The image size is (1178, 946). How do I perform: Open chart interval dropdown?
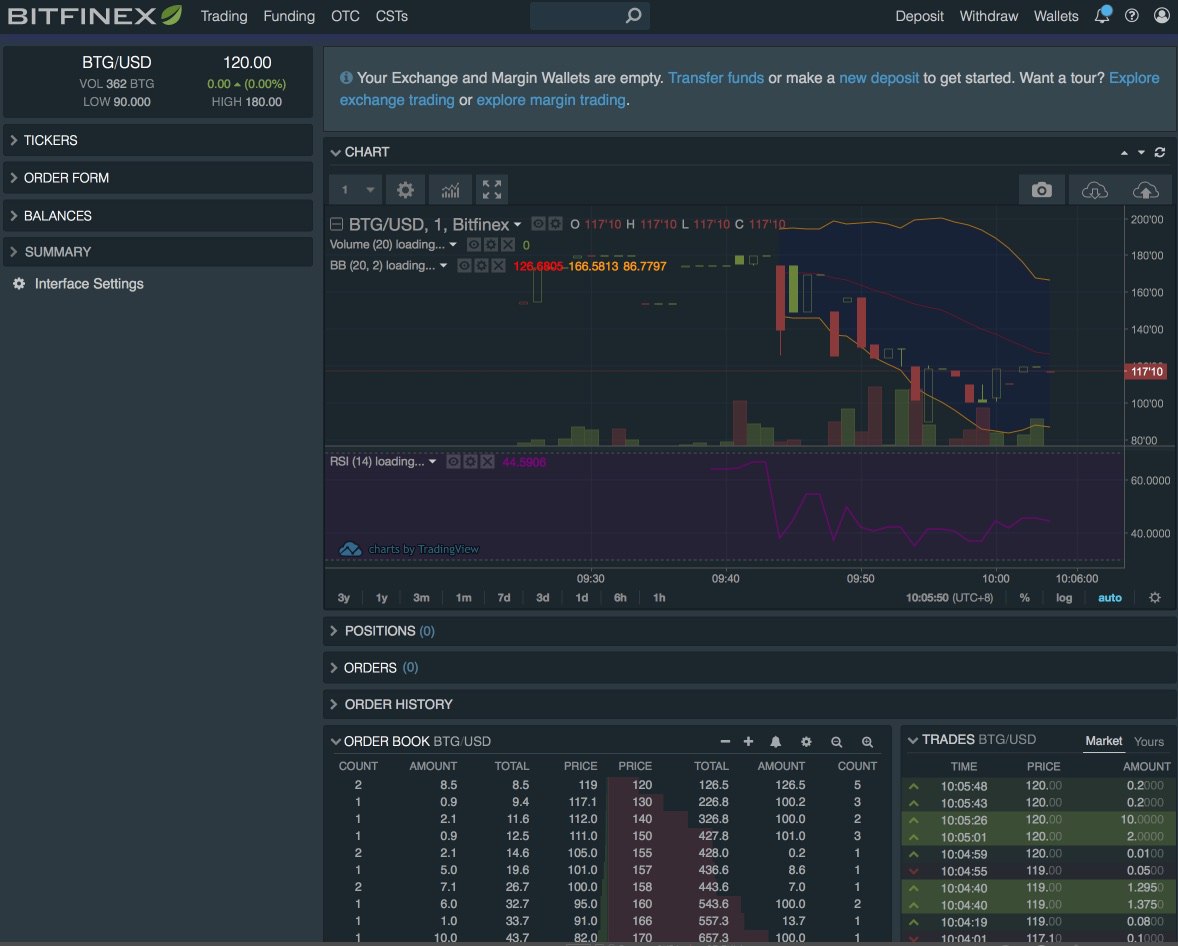(355, 190)
